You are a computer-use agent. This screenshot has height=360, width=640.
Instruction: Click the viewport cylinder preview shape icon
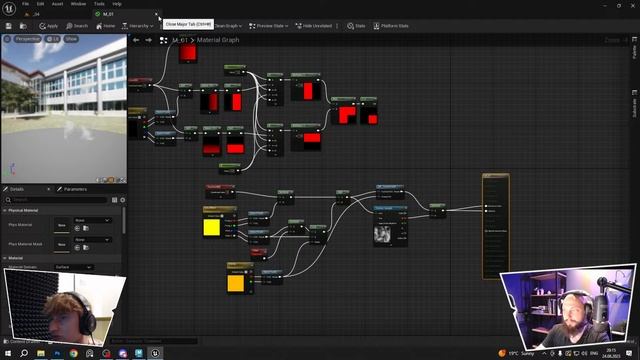pos(98,180)
